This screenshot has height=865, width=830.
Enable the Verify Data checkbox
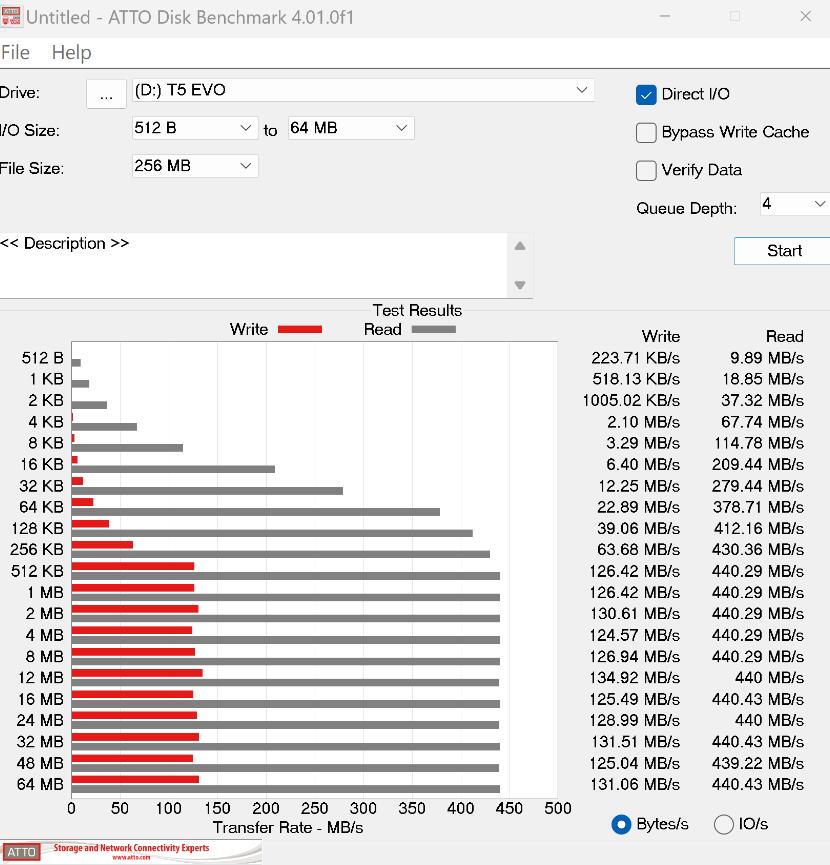point(646,171)
